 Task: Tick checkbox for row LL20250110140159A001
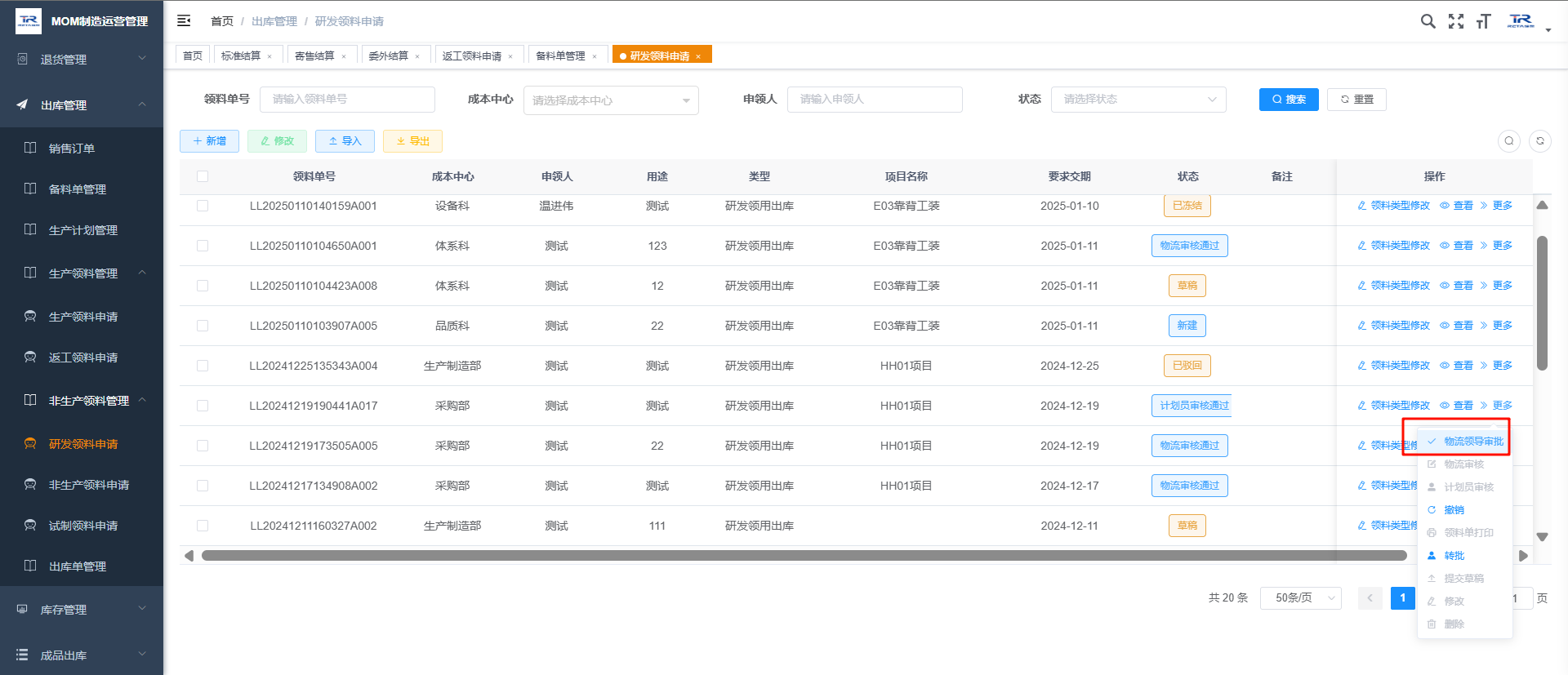[x=203, y=206]
